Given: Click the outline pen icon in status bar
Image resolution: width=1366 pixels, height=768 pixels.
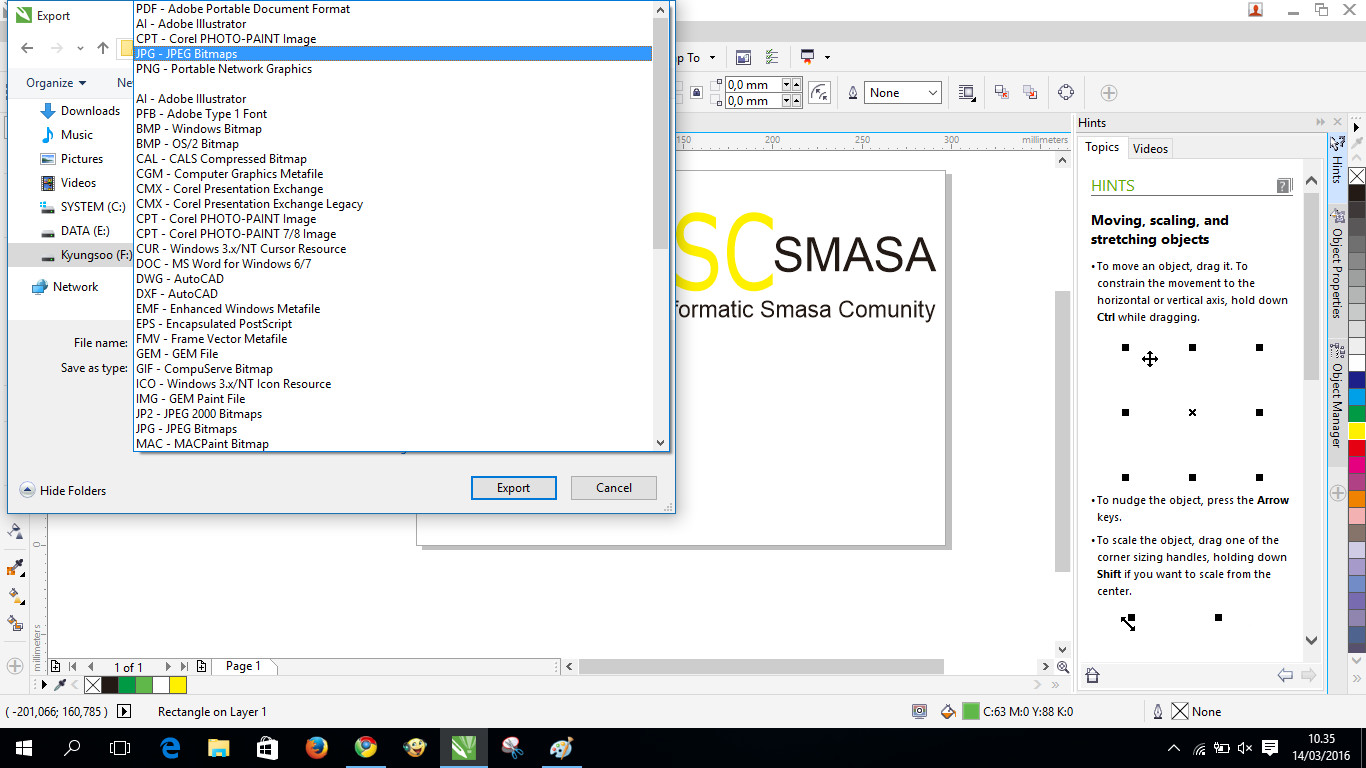Looking at the screenshot, I should point(1158,712).
